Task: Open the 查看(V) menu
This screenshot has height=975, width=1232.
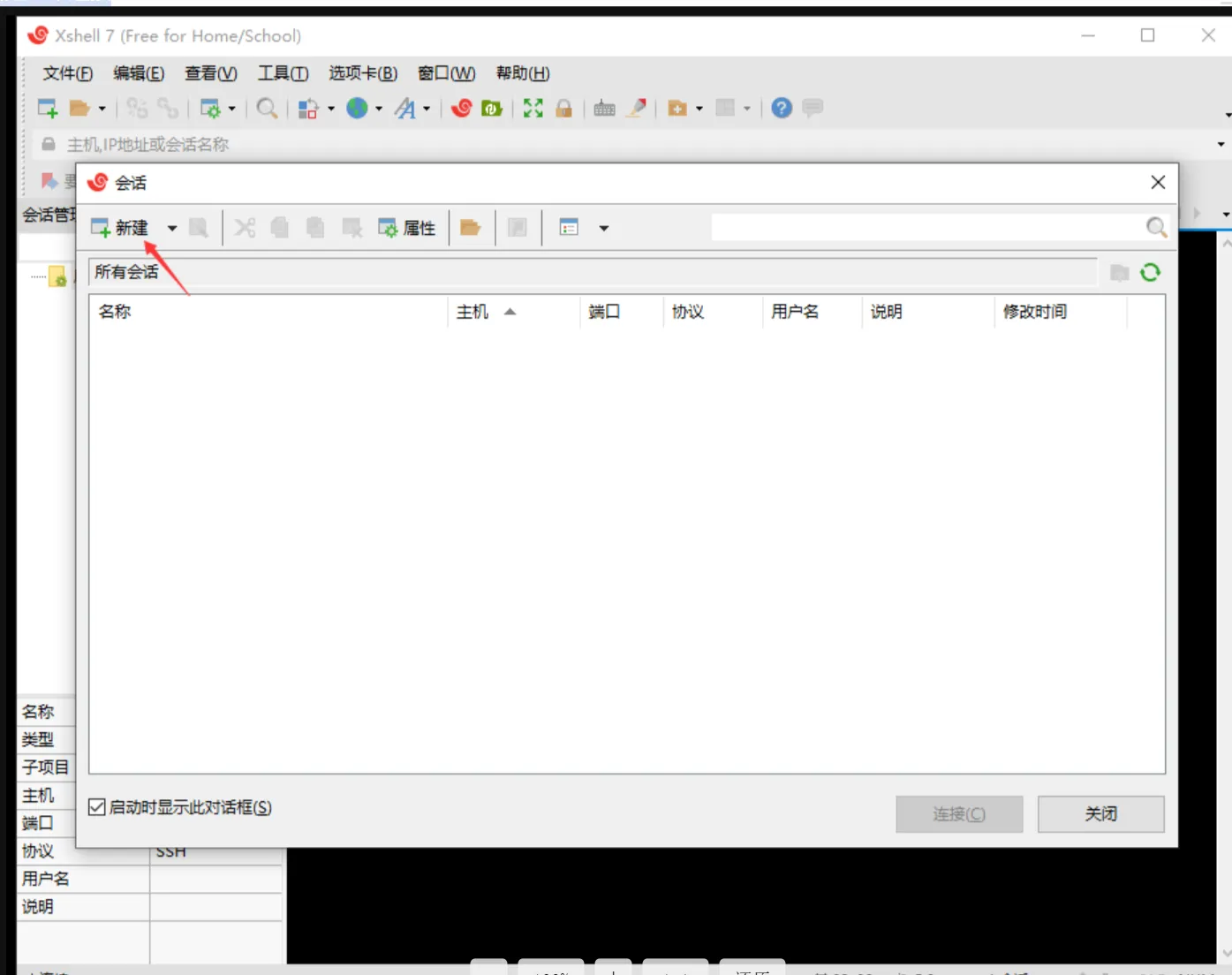Action: tap(210, 73)
